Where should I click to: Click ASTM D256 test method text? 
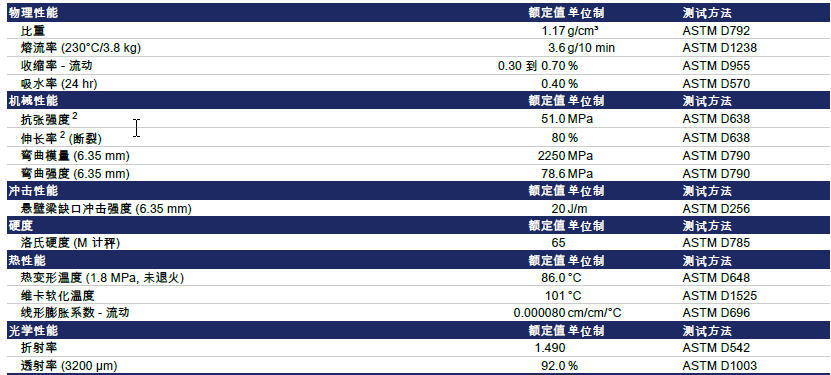[x=716, y=209]
